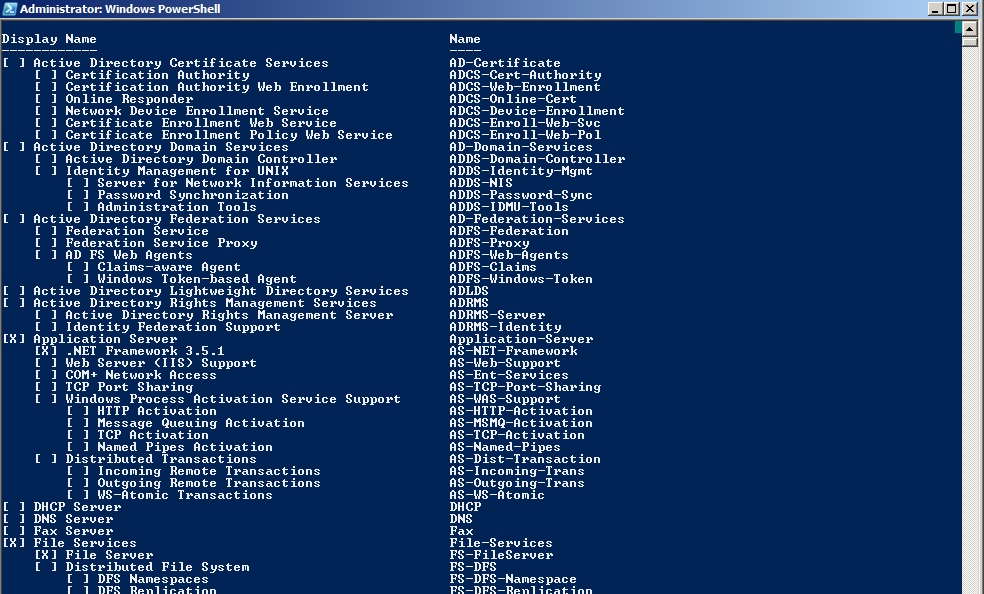
Task: Click the 'ADCS-Cert-Authority' name value
Action: tap(525, 75)
